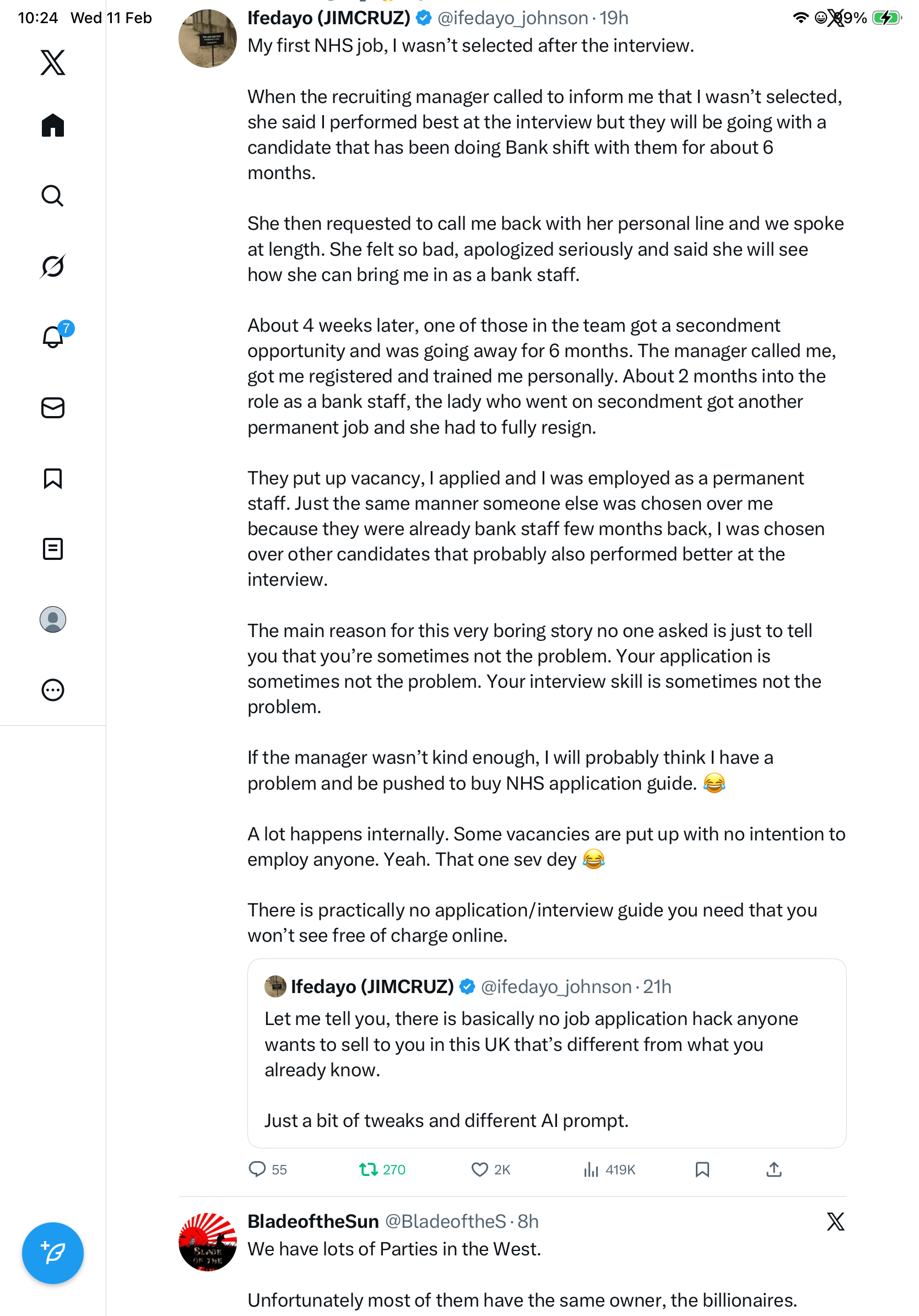Open Grok from the sidebar
The width and height of the screenshot is (919, 1316).
(53, 266)
